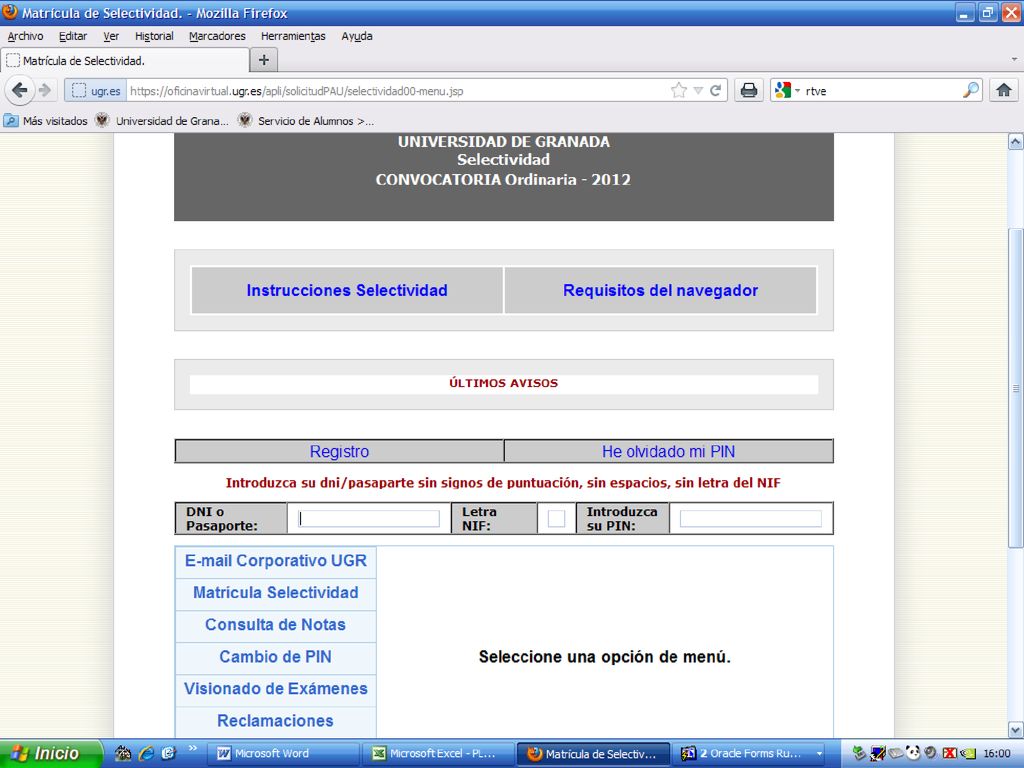Click the forward navigation arrow
The height and width of the screenshot is (768, 1024).
pos(45,90)
